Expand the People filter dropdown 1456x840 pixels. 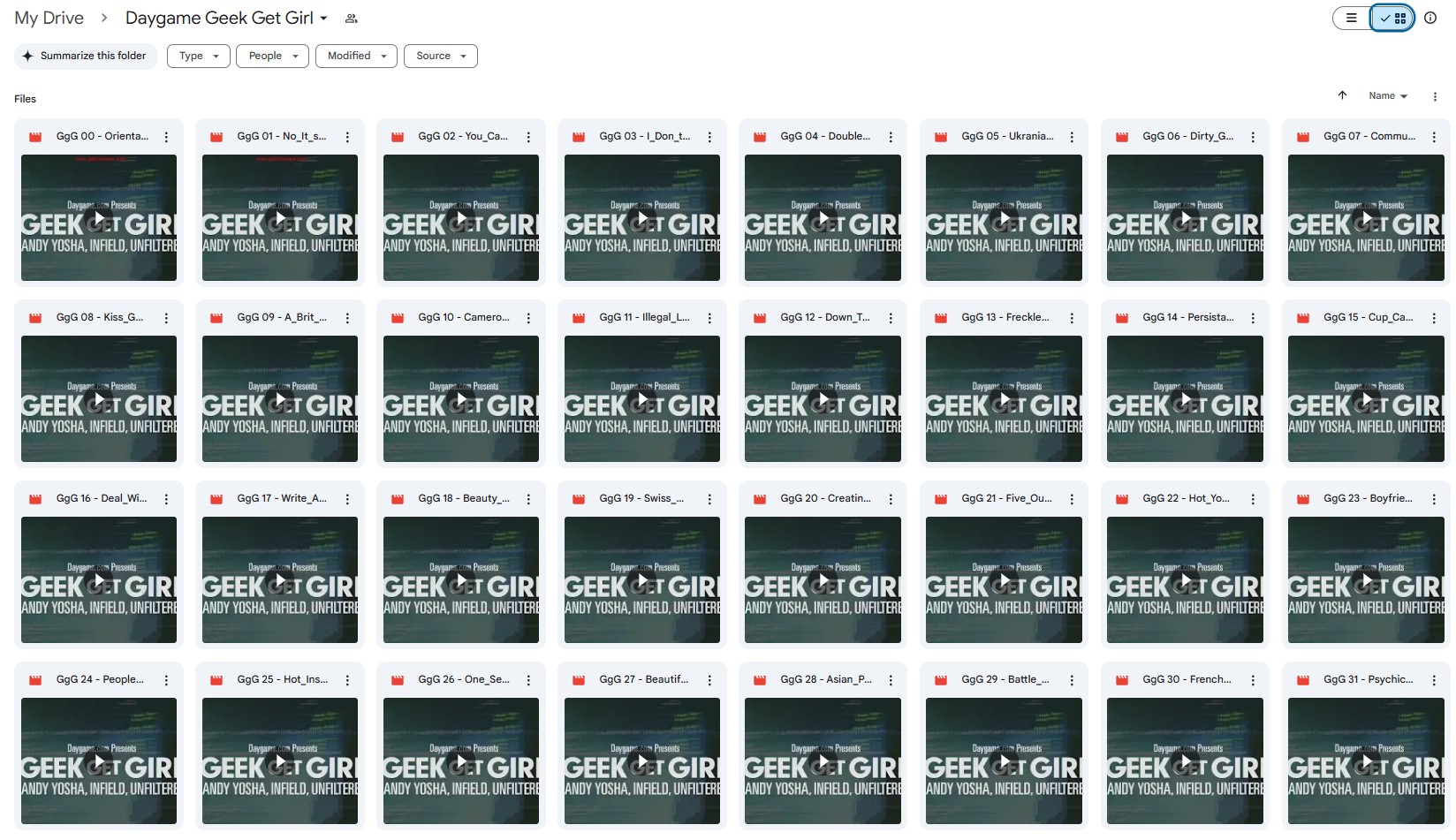click(272, 56)
